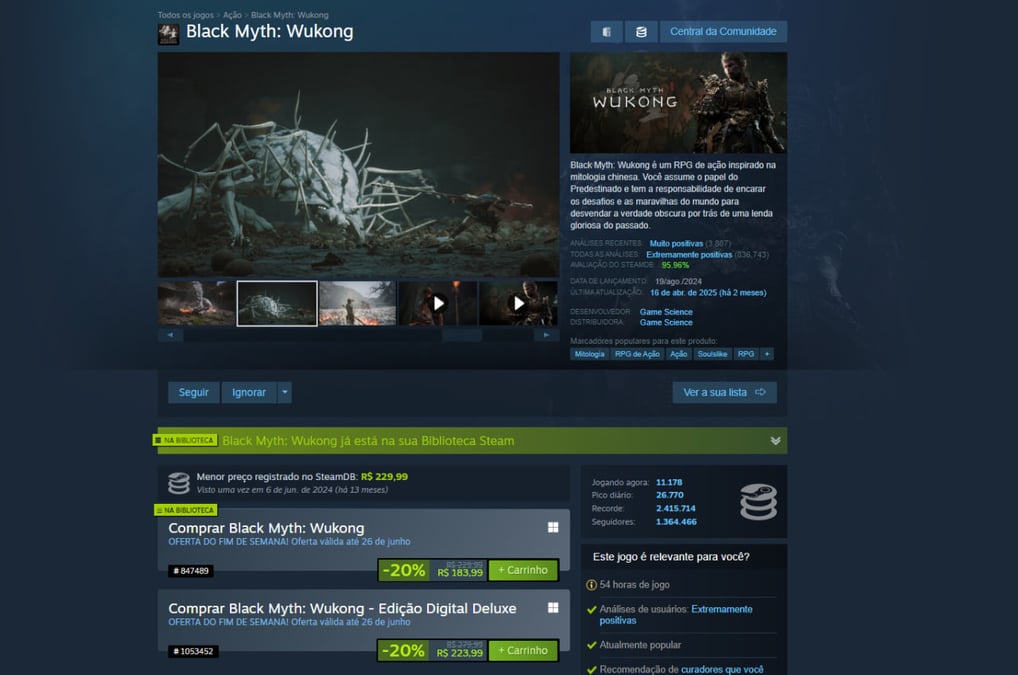The image size is (1018, 675).
Task: Click the Wukong header capsule image
Action: tap(678, 103)
